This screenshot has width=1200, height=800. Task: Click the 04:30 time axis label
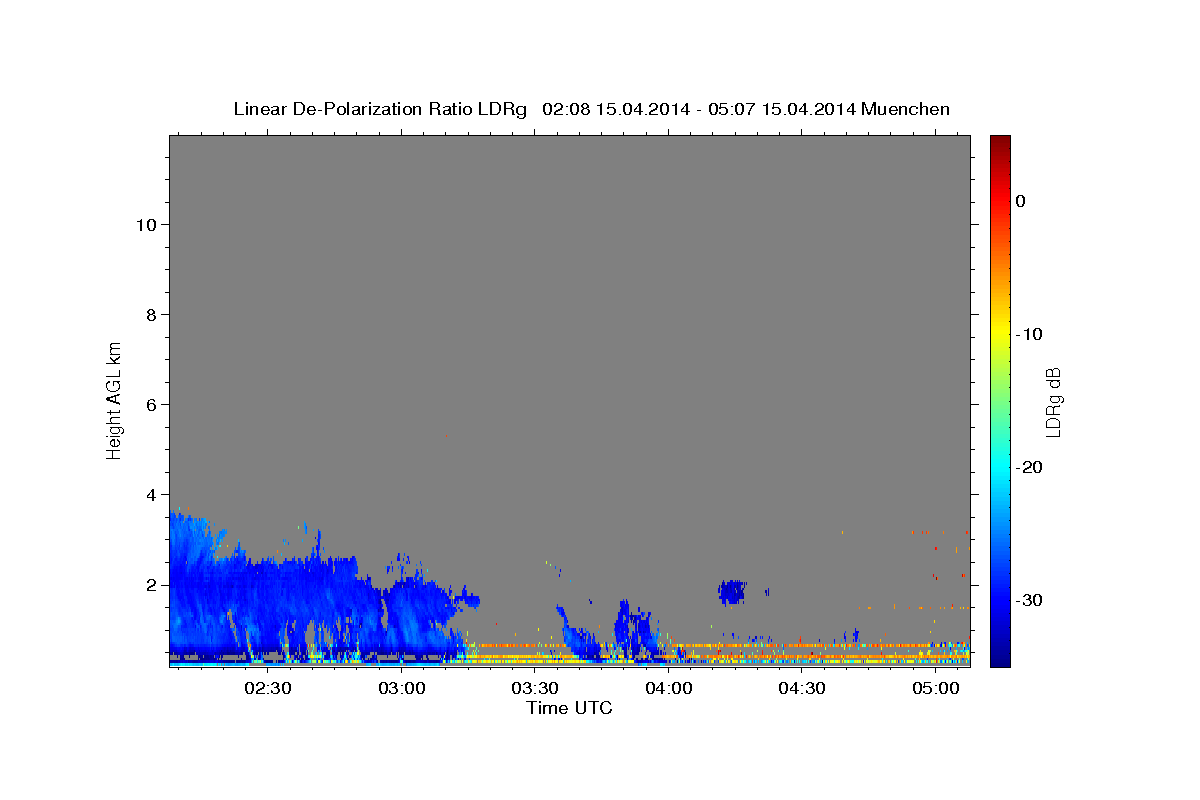(x=802, y=689)
